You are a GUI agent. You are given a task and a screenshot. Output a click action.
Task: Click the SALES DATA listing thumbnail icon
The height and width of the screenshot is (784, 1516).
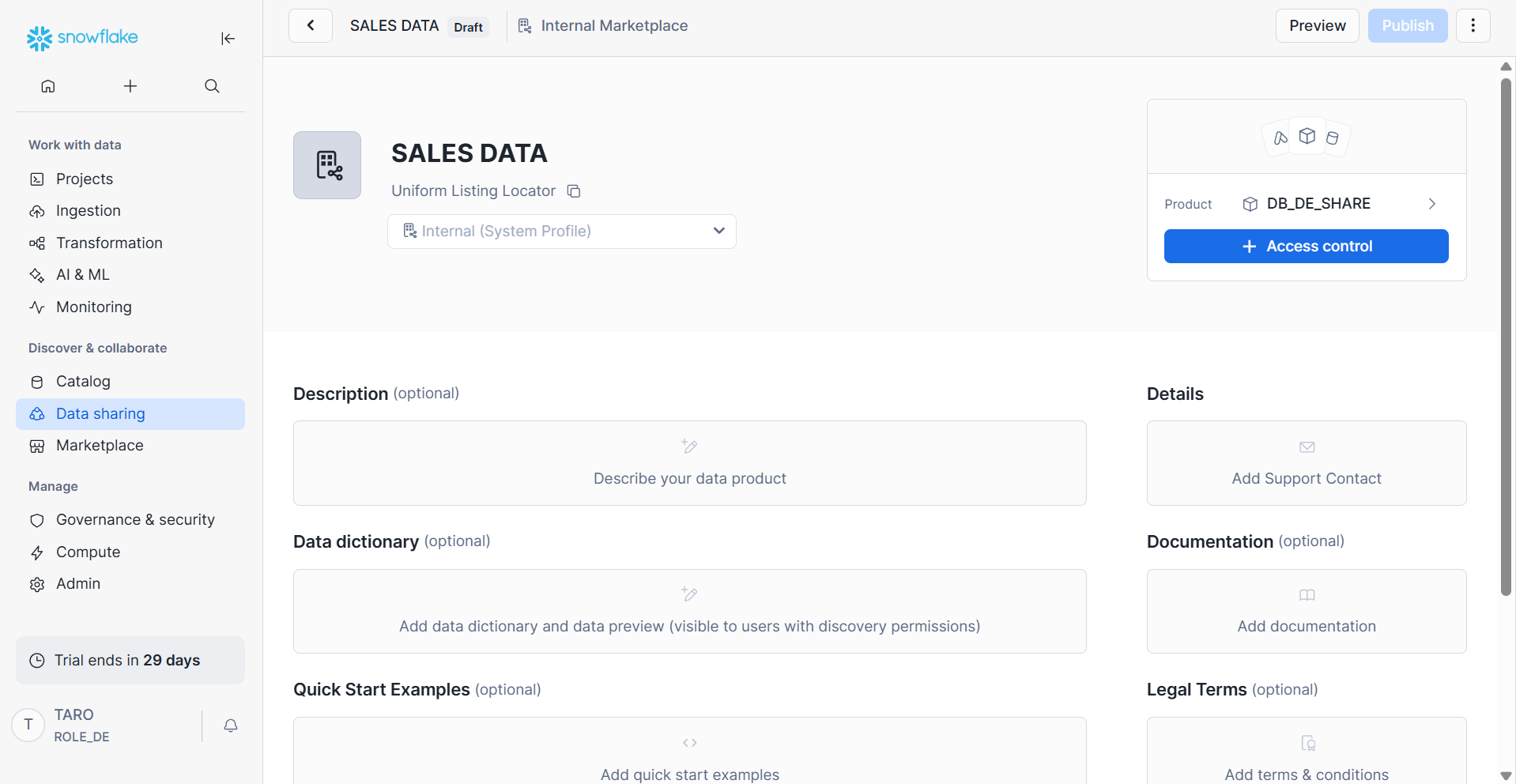327,165
